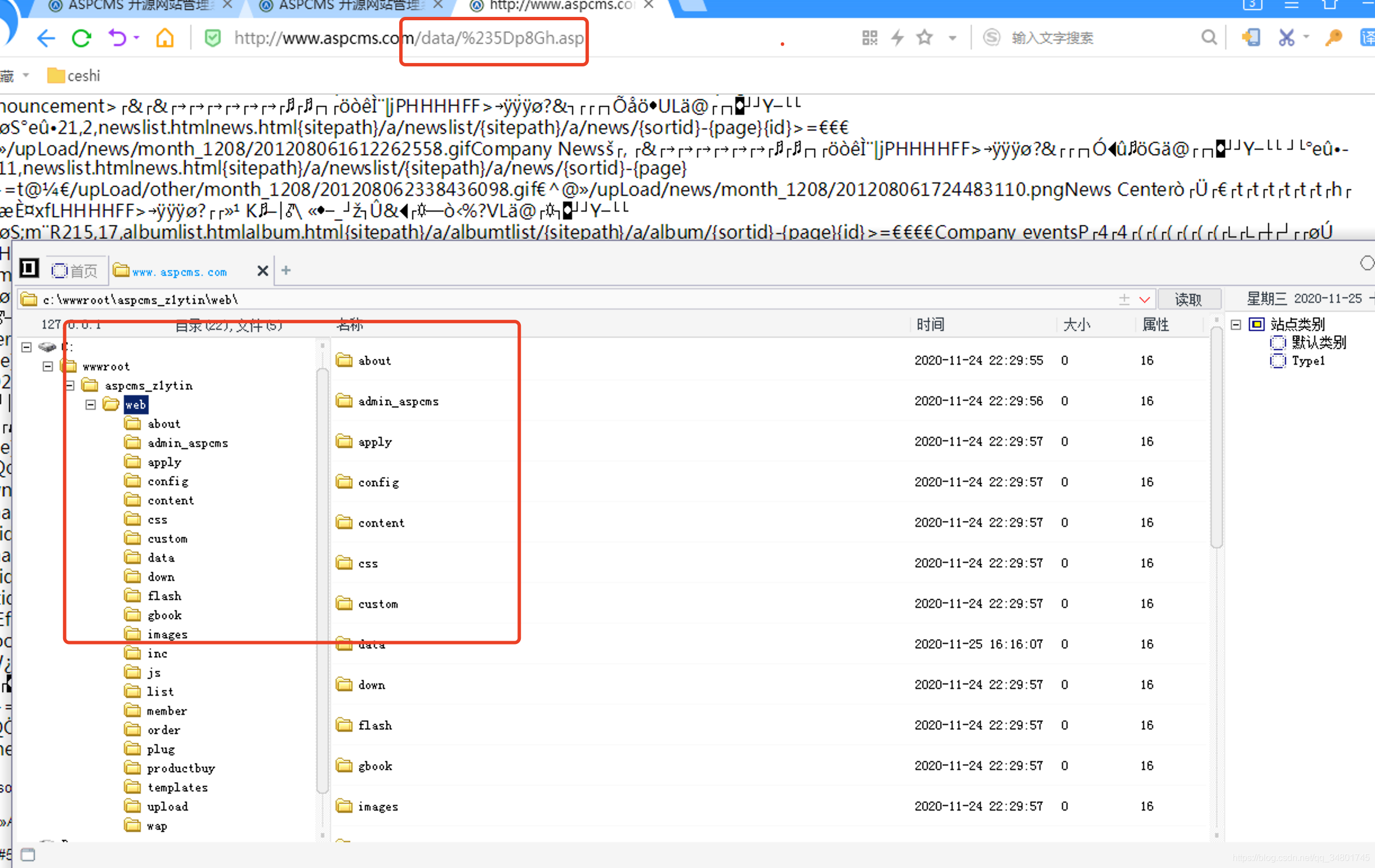Click the scissors screenshot tool icon
This screenshot has width=1375, height=868.
click(1286, 38)
